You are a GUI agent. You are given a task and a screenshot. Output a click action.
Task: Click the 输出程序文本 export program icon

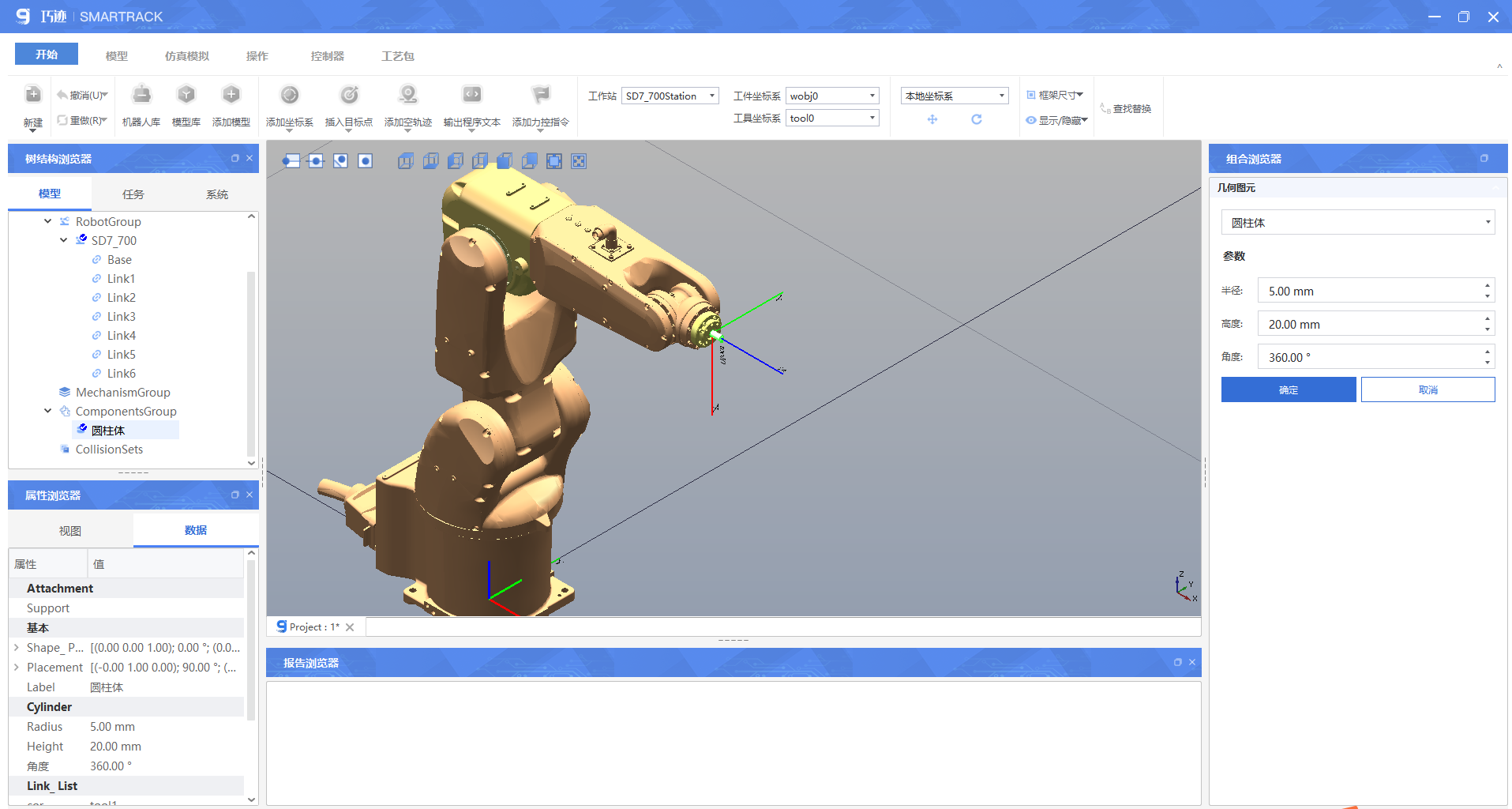point(472,96)
